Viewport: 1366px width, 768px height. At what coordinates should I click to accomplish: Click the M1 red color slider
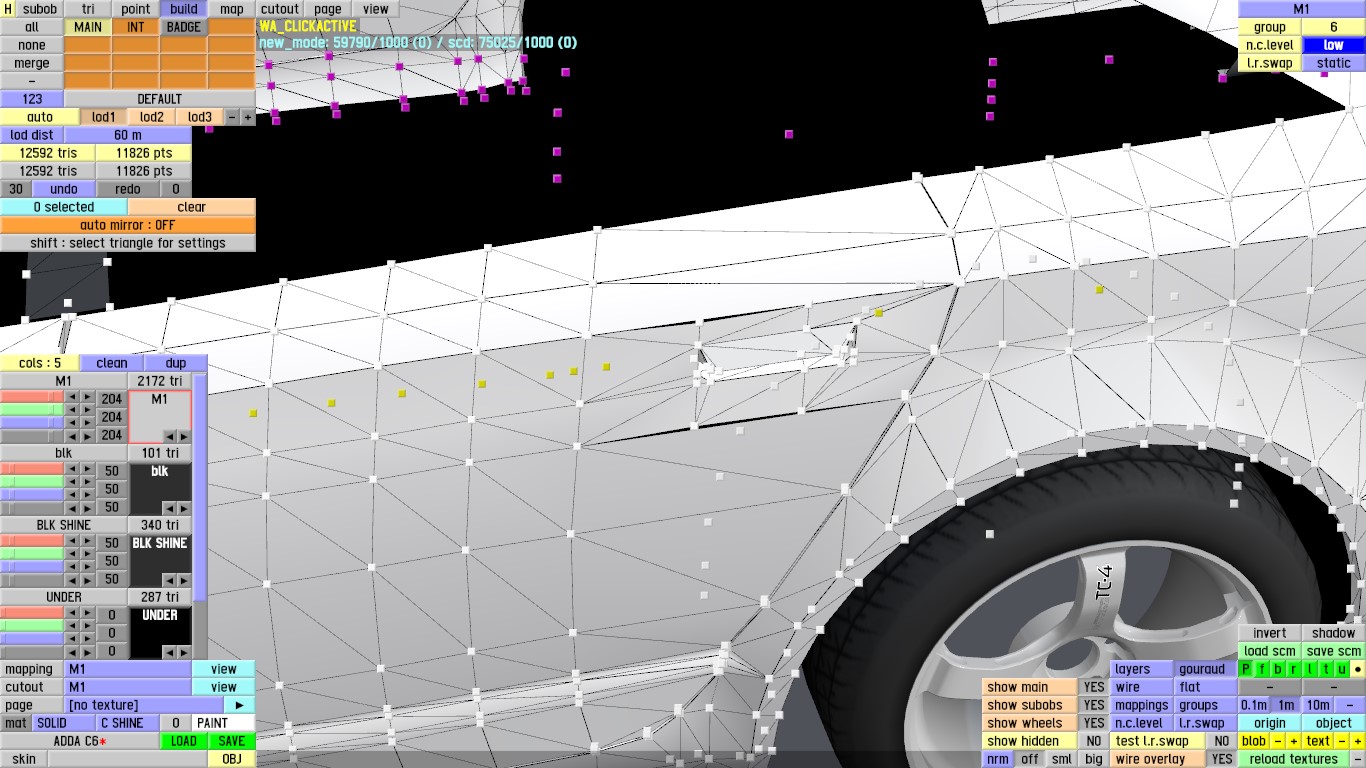[x=32, y=399]
